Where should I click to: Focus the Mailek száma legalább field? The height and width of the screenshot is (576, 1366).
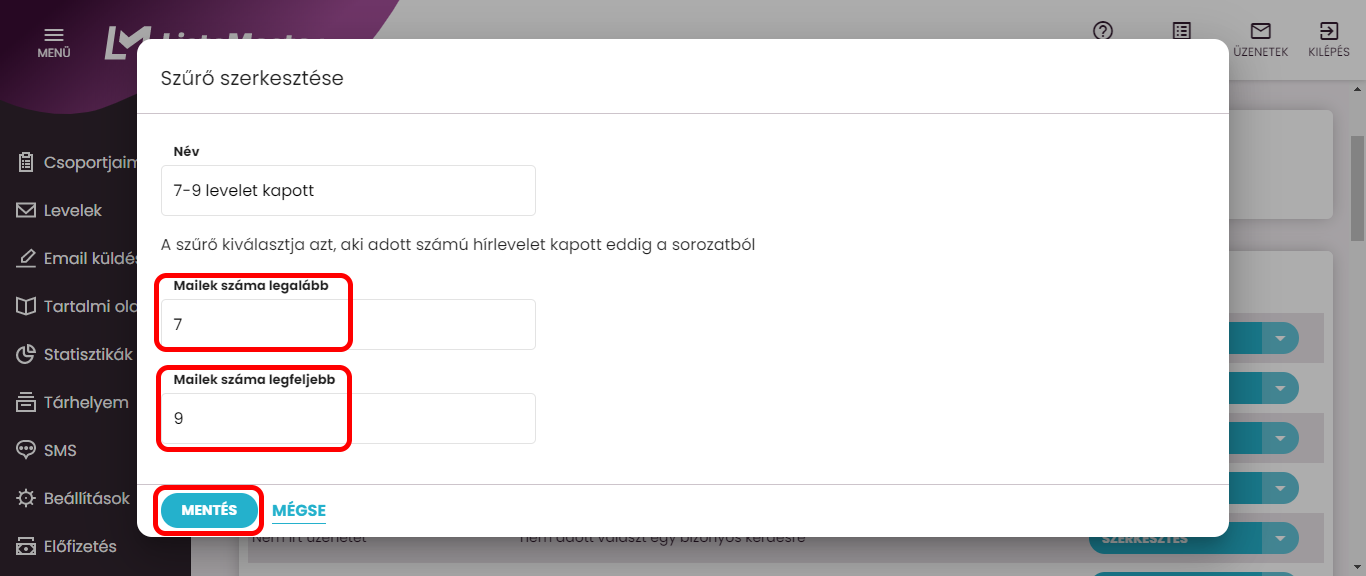click(x=348, y=324)
